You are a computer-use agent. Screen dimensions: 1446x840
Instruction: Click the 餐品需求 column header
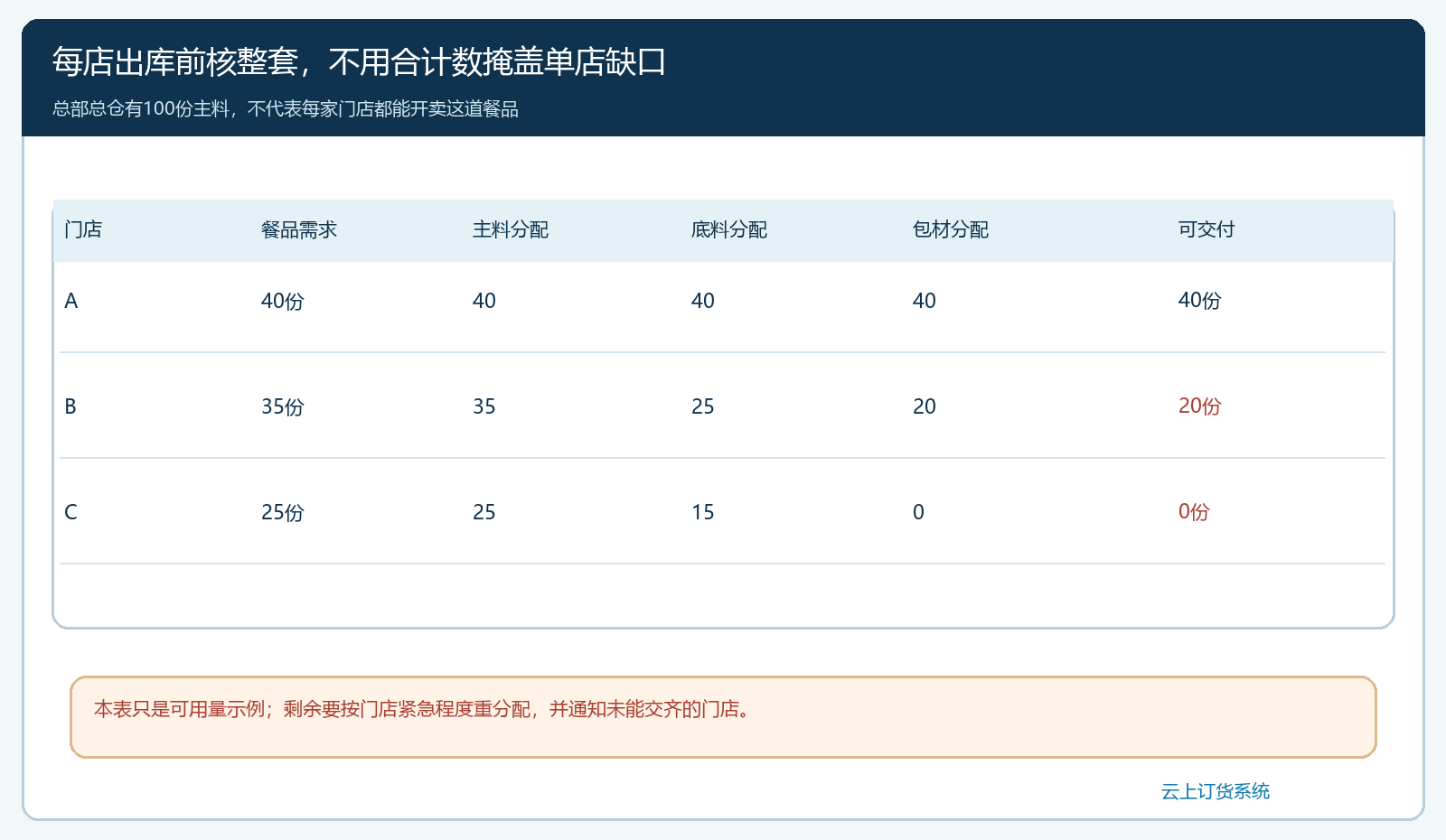click(x=299, y=229)
